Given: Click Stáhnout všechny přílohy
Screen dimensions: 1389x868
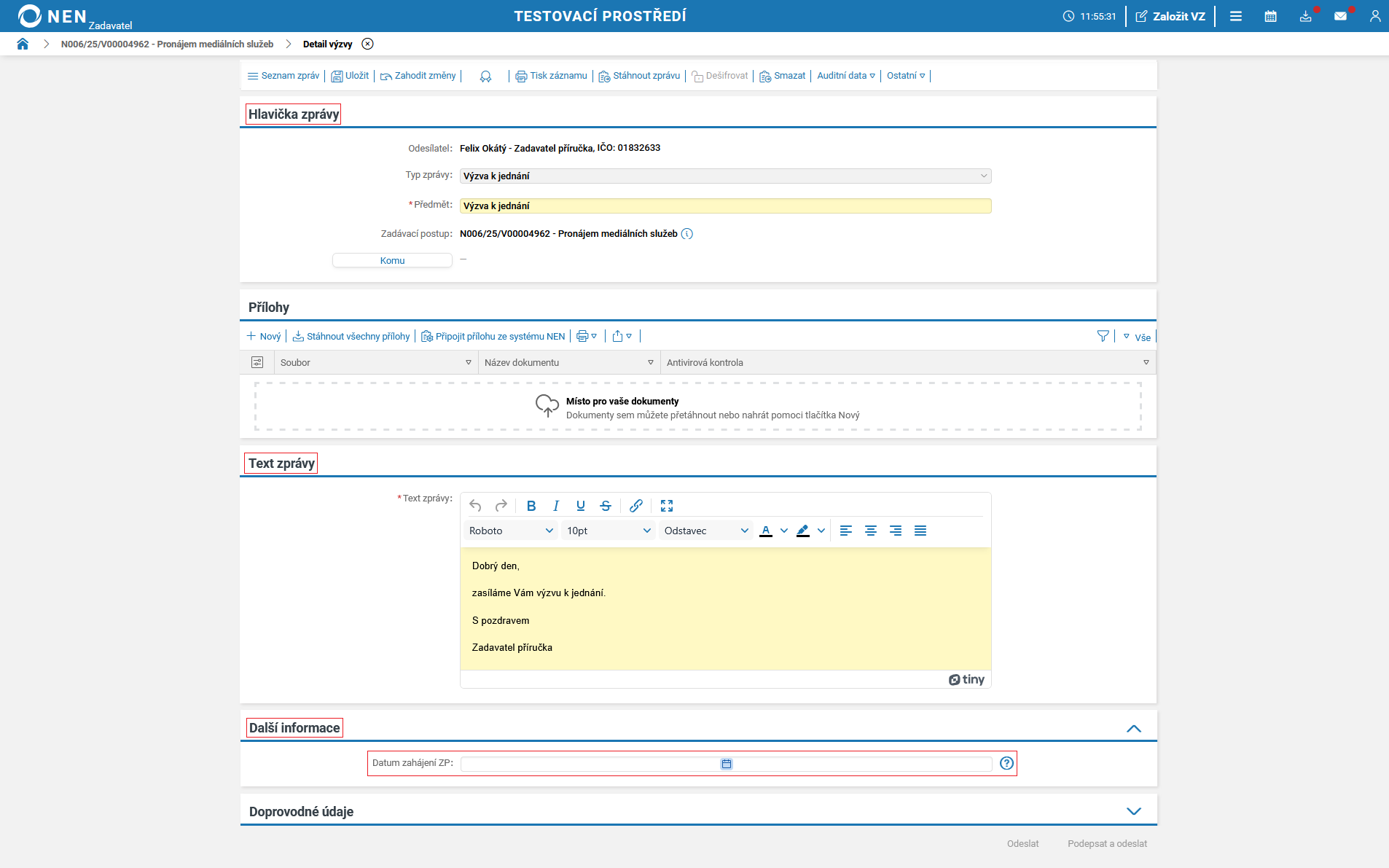Looking at the screenshot, I should pyautogui.click(x=351, y=336).
